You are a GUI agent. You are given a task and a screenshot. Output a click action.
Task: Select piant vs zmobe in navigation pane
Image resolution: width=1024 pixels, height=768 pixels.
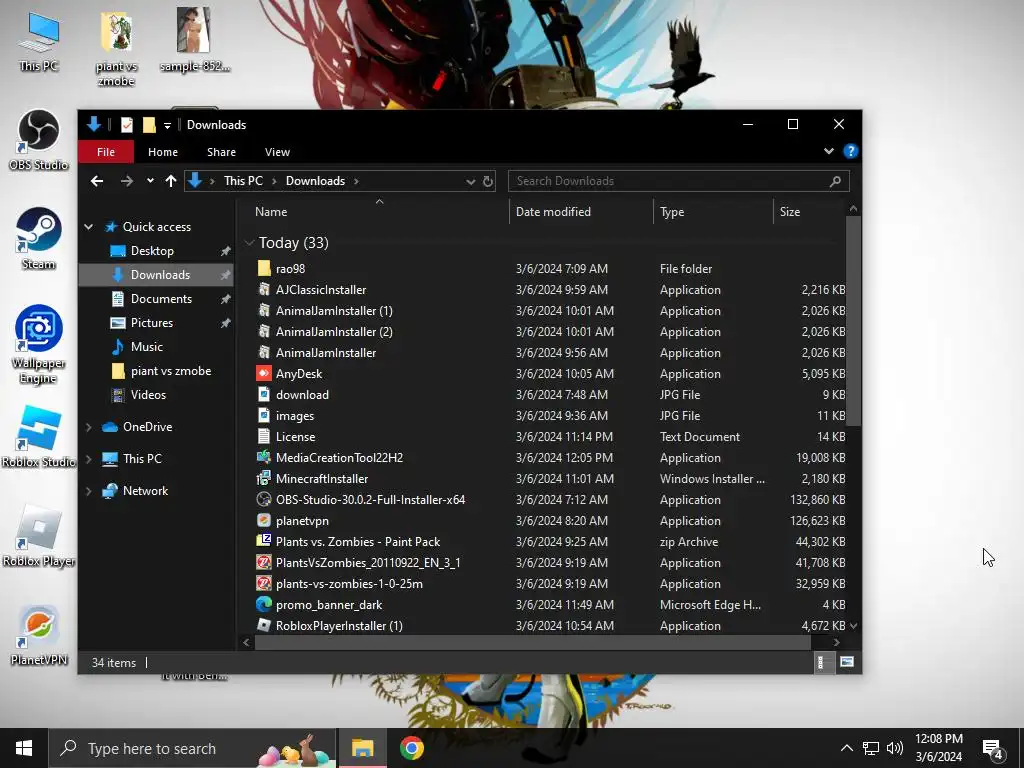click(x=171, y=371)
